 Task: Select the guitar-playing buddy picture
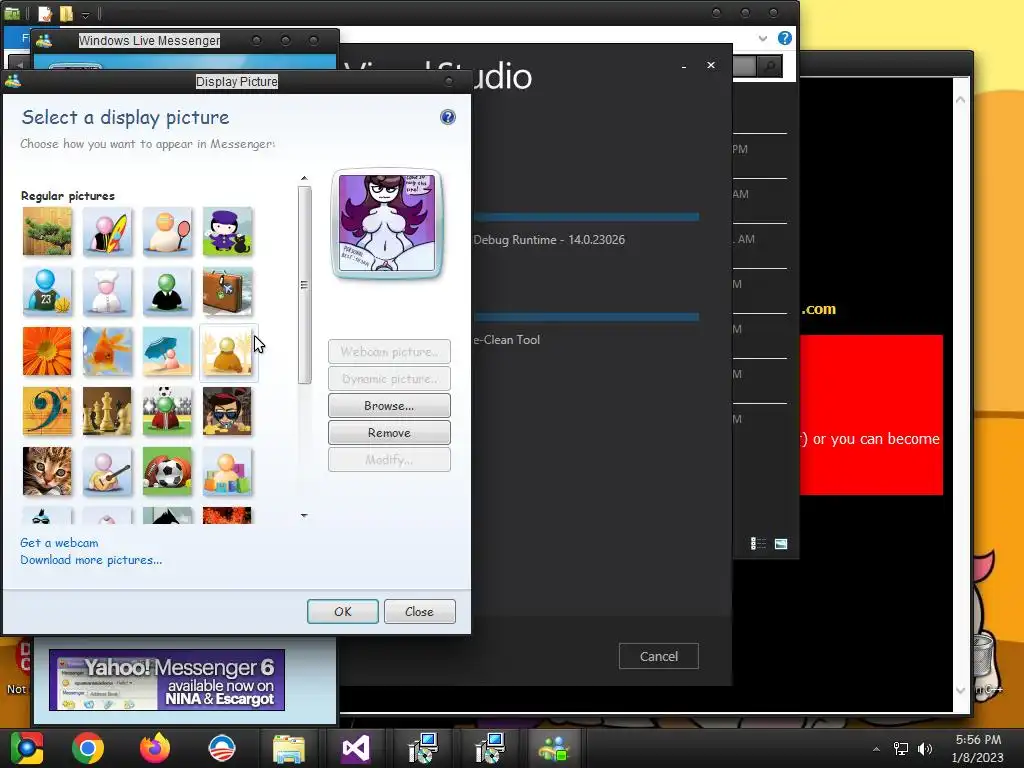pos(107,472)
